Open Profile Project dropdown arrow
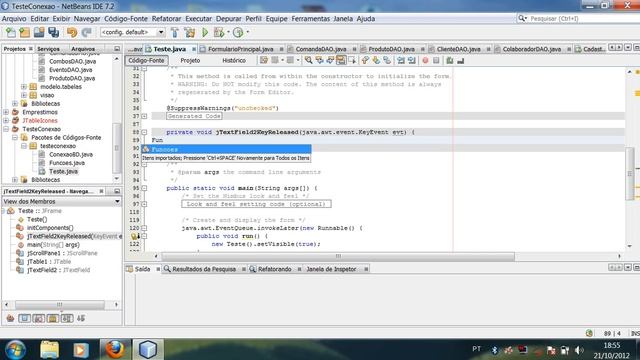 click(x=247, y=32)
